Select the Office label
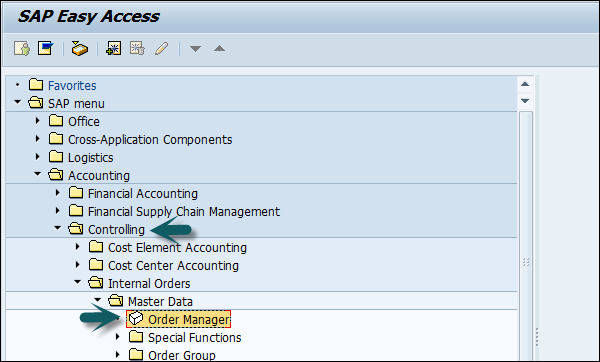 click(84, 121)
